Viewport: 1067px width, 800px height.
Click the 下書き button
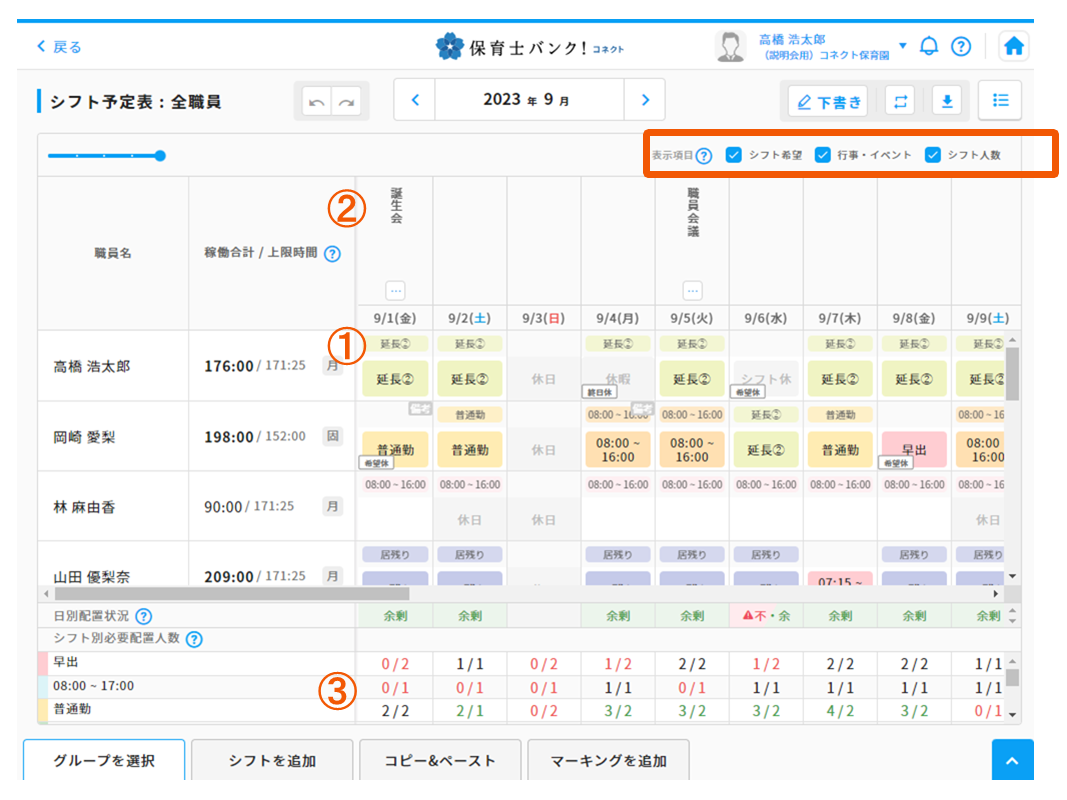tap(828, 101)
